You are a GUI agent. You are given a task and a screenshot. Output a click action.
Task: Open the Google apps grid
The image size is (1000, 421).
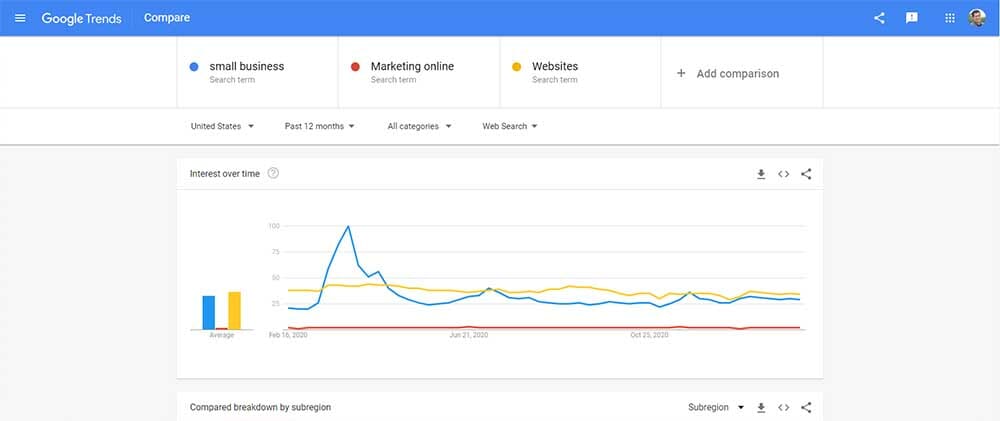950,18
